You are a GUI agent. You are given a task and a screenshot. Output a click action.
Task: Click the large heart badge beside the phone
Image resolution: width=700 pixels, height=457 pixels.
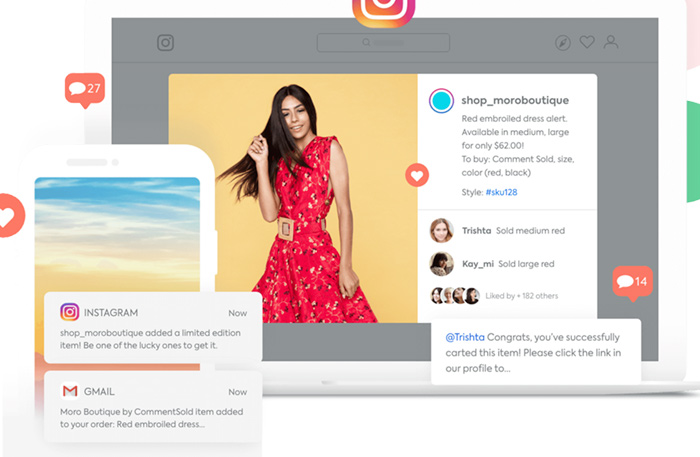10,216
